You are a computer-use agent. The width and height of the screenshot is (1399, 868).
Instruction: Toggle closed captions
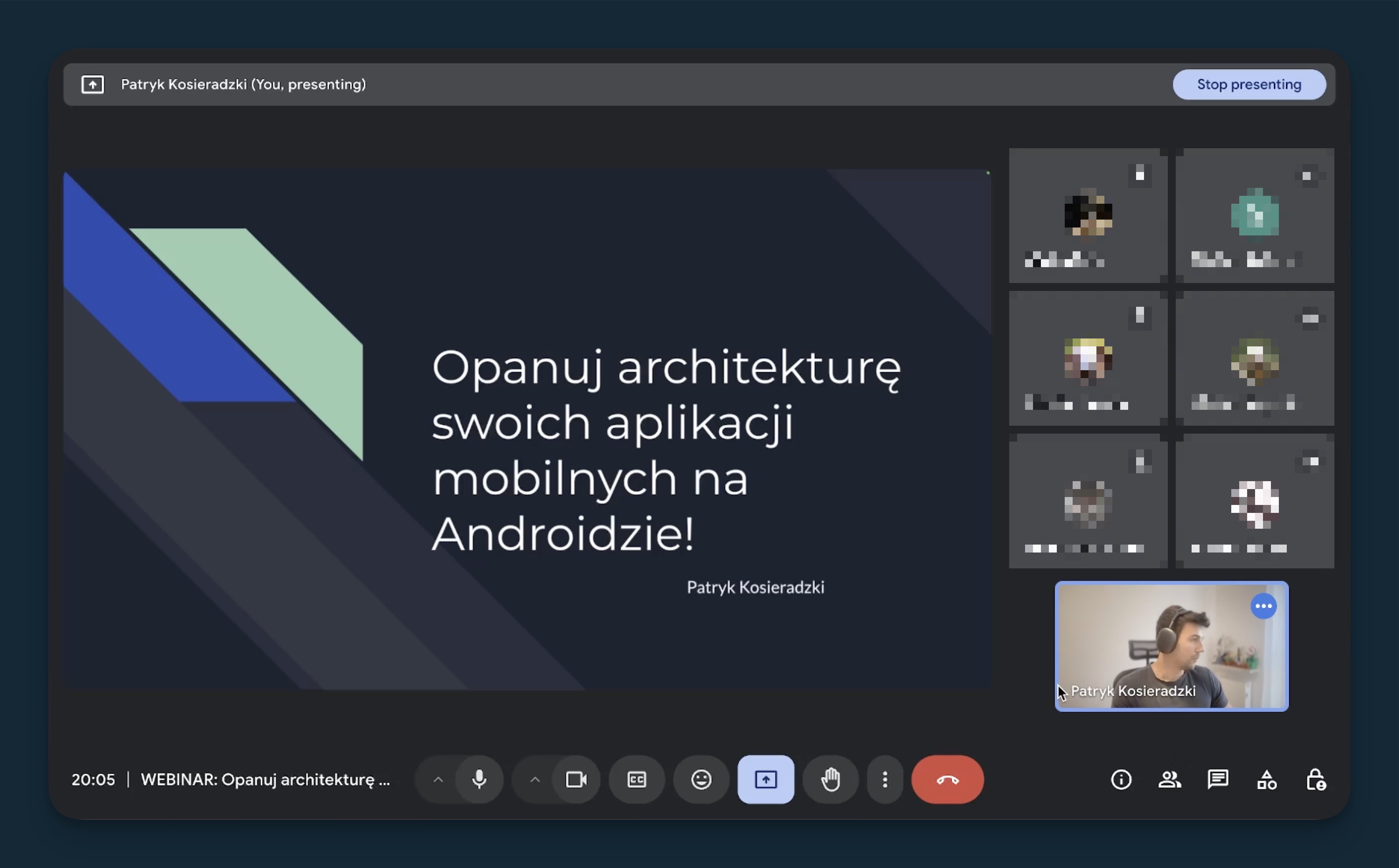[636, 779]
